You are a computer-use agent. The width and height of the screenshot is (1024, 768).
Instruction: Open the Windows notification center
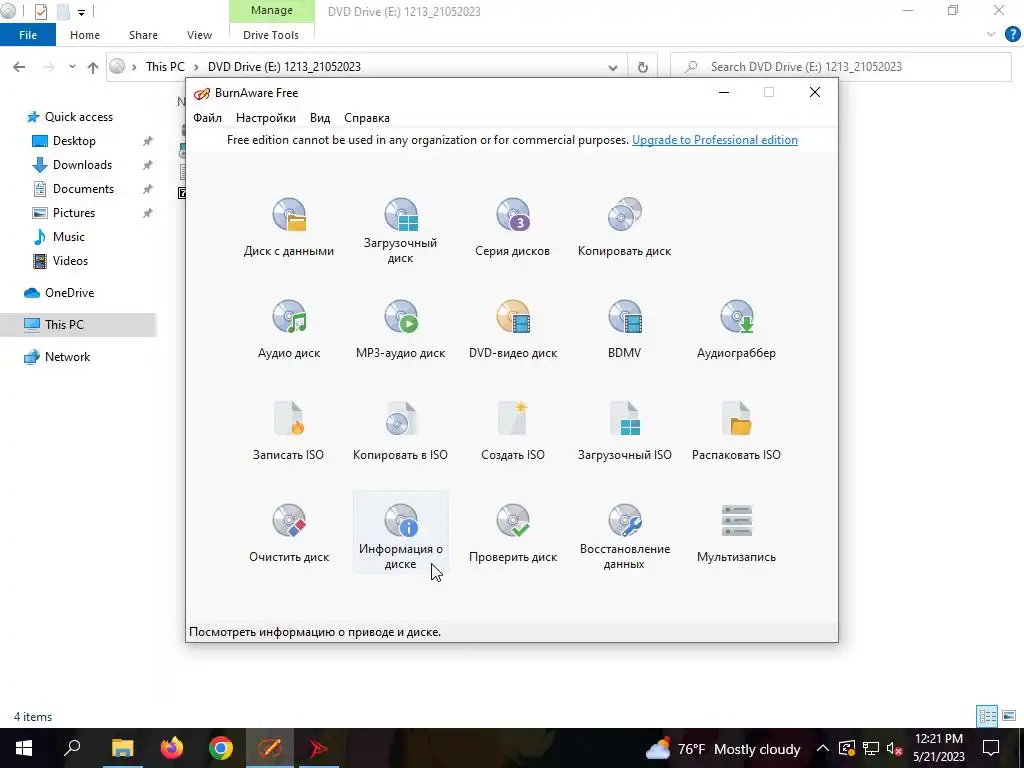(991, 748)
